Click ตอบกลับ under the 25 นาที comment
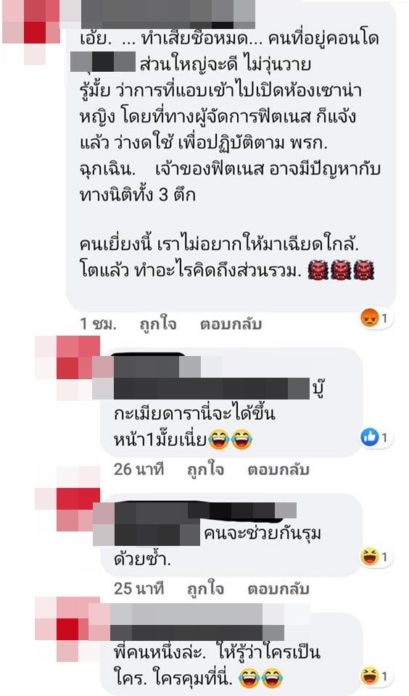 [x=278, y=589]
